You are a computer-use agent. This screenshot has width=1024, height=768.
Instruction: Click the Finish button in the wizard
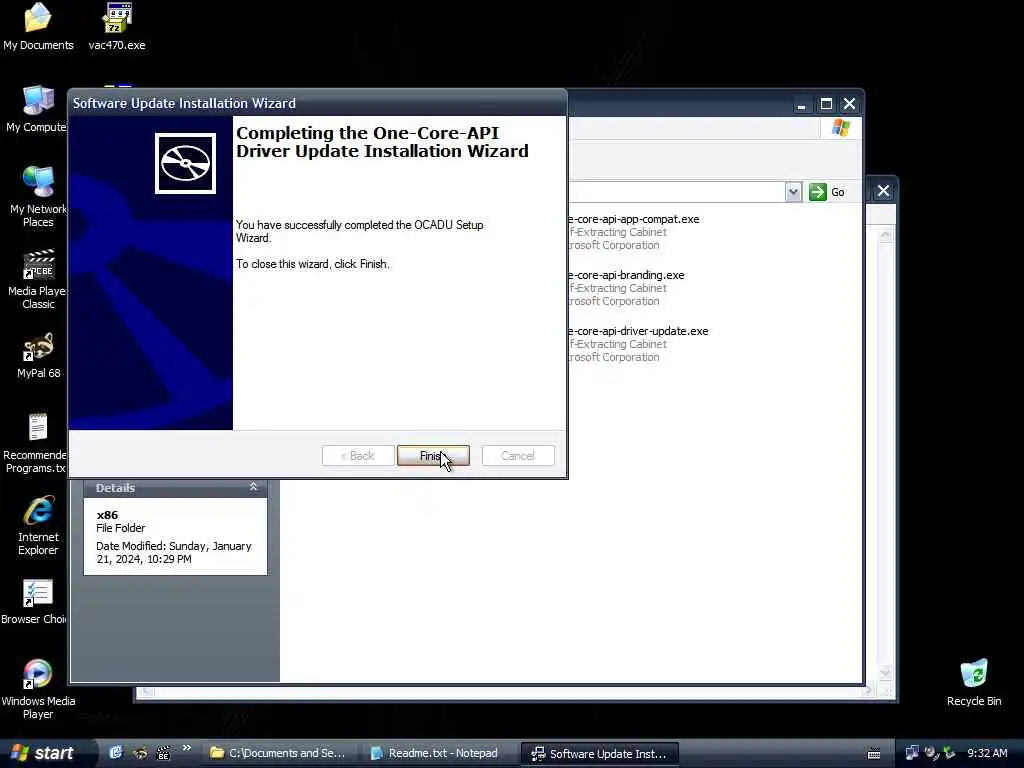point(433,456)
